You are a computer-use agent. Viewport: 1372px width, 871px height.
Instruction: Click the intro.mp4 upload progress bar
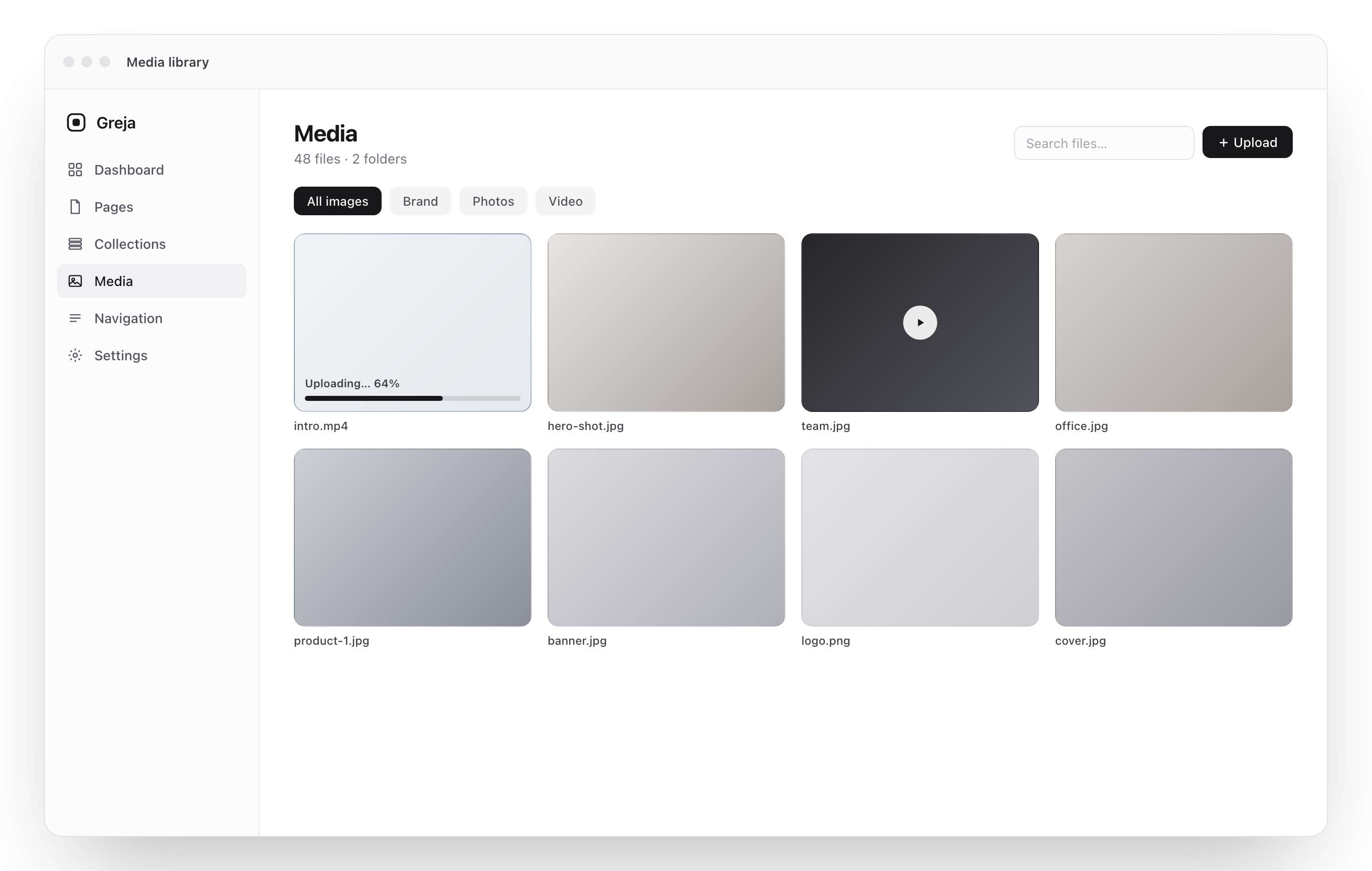tap(413, 398)
